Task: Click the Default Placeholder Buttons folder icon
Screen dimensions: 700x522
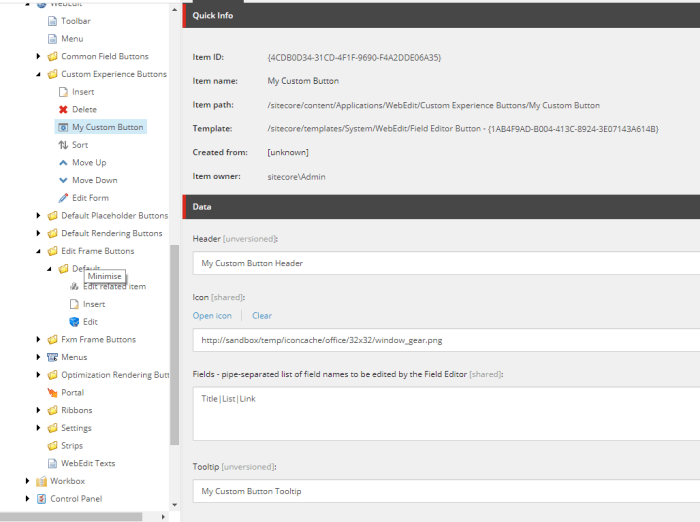Action: (52, 216)
